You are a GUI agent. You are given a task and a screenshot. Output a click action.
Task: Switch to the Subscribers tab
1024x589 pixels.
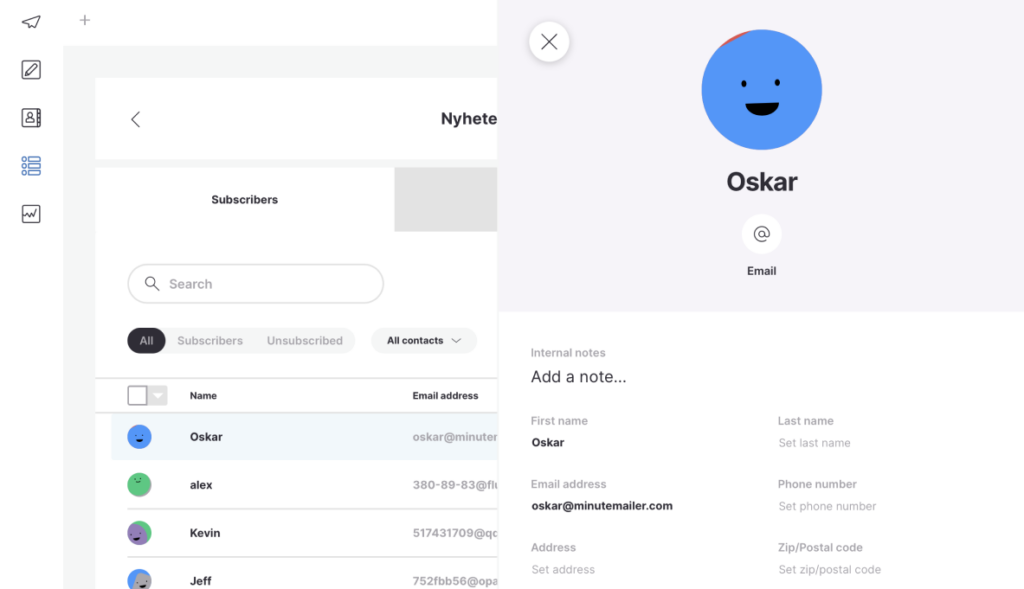[x=244, y=199]
